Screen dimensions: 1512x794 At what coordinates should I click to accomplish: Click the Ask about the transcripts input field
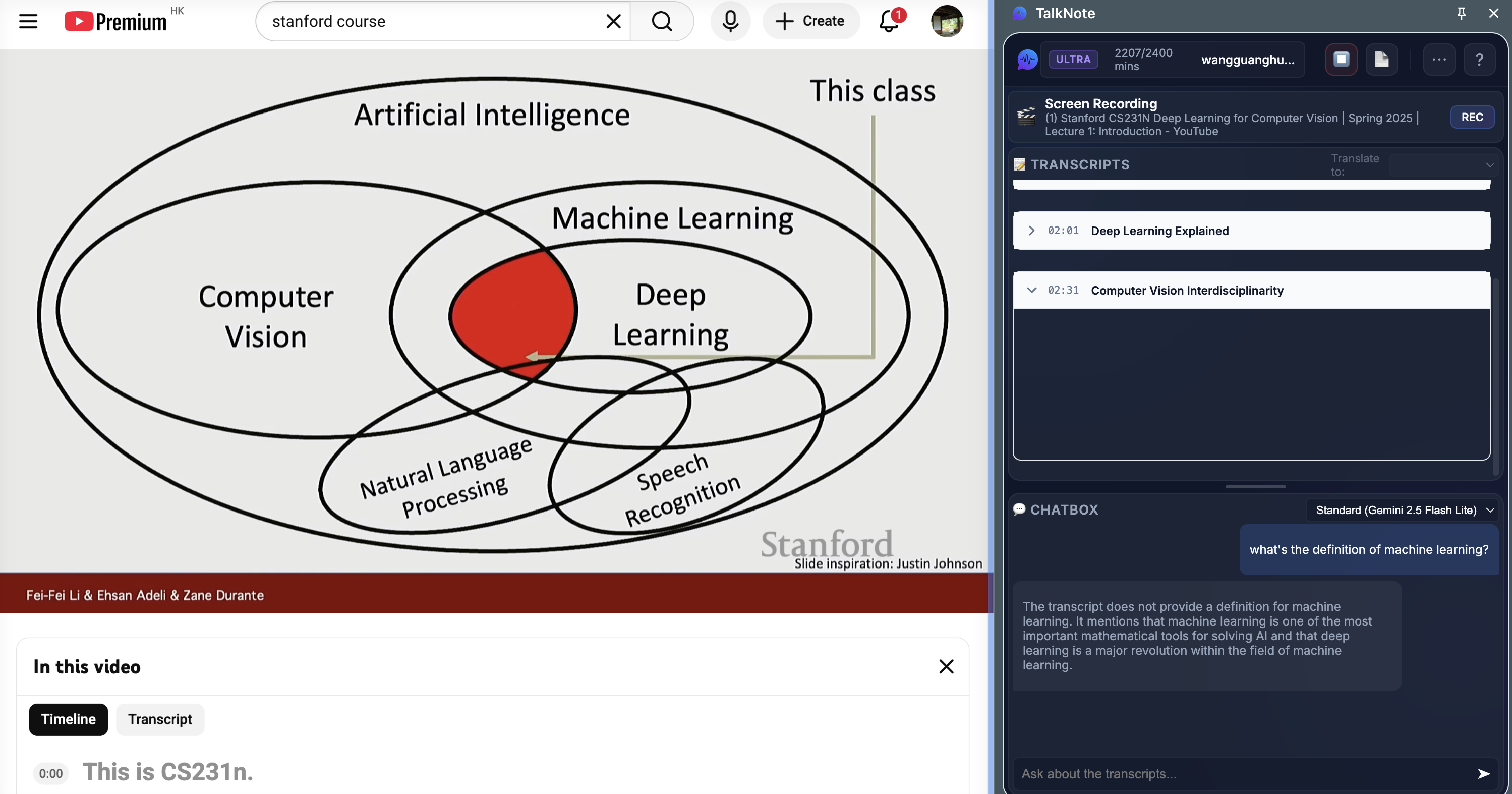click(1233, 773)
